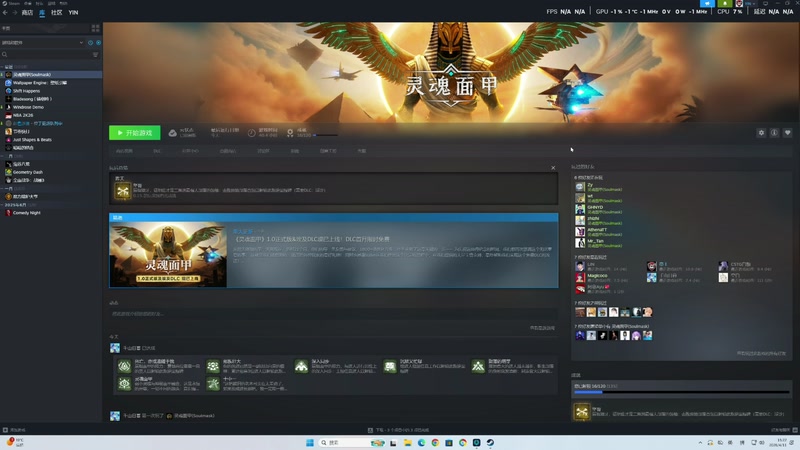
Task: Click the play time clock icon
Action: (x=252, y=133)
